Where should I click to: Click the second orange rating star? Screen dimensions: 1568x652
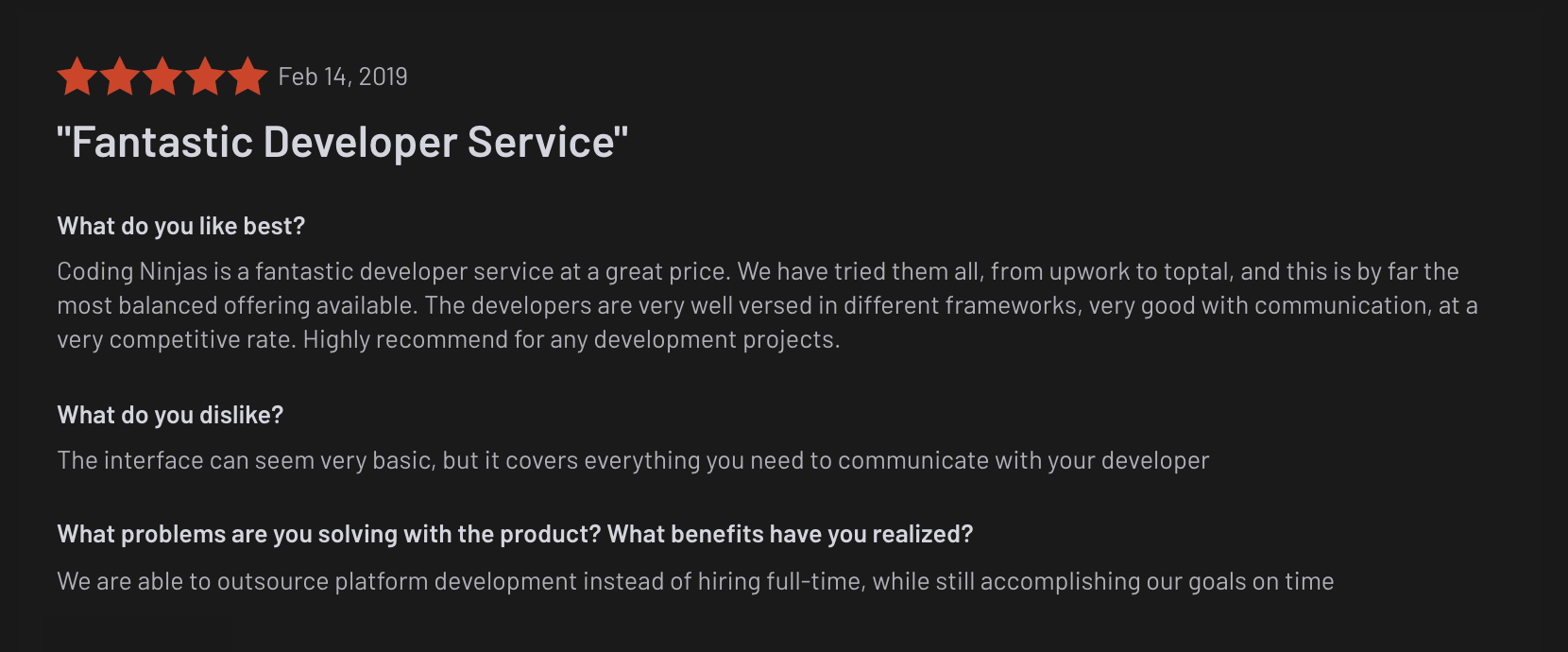[x=120, y=77]
